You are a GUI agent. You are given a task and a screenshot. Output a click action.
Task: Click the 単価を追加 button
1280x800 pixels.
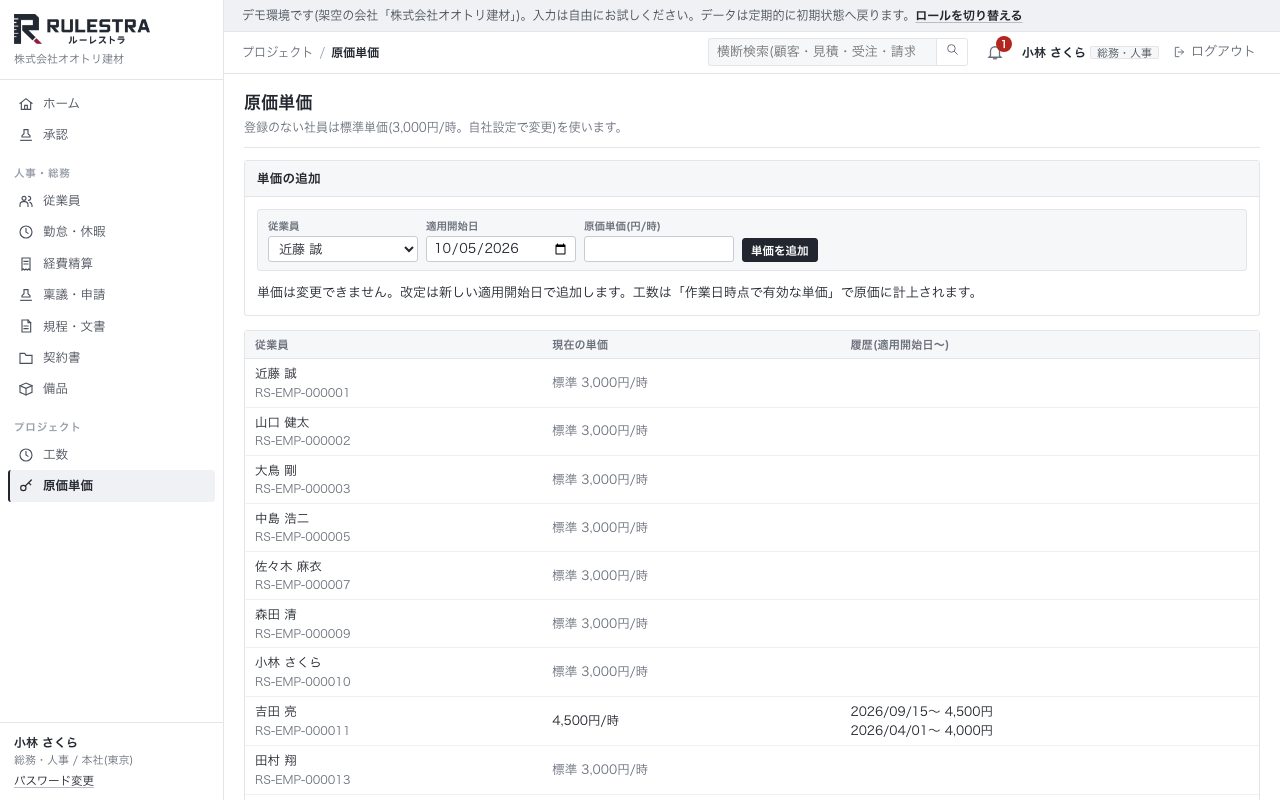click(780, 250)
